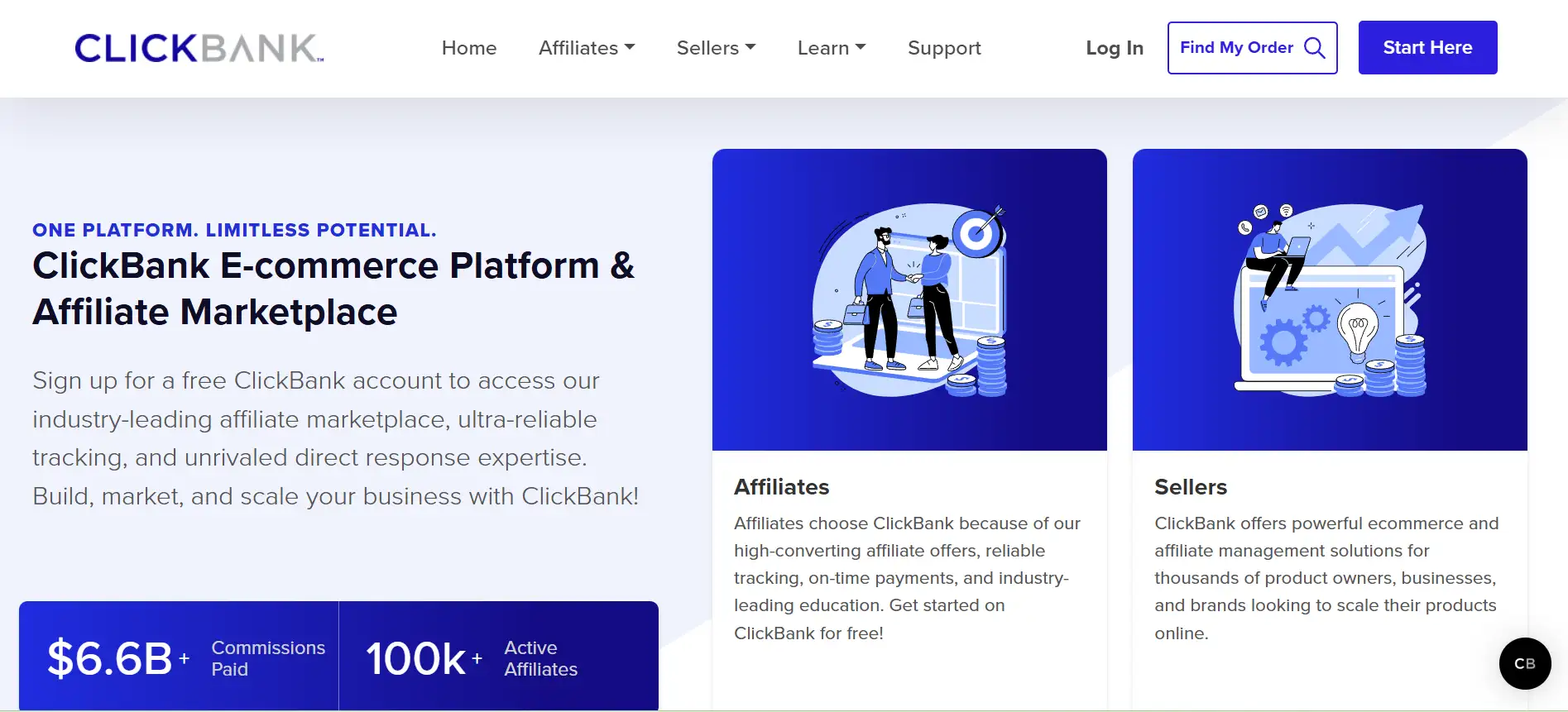Click 'ClickBank offers powerful ecommerce' description
The height and width of the screenshot is (712, 1568).
[1326, 578]
